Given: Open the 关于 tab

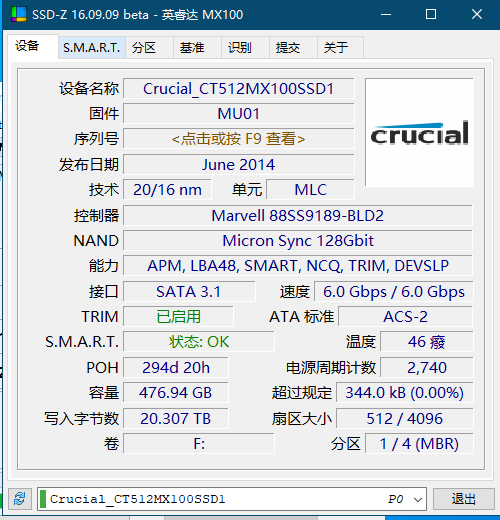Looking at the screenshot, I should pyautogui.click(x=340, y=48).
